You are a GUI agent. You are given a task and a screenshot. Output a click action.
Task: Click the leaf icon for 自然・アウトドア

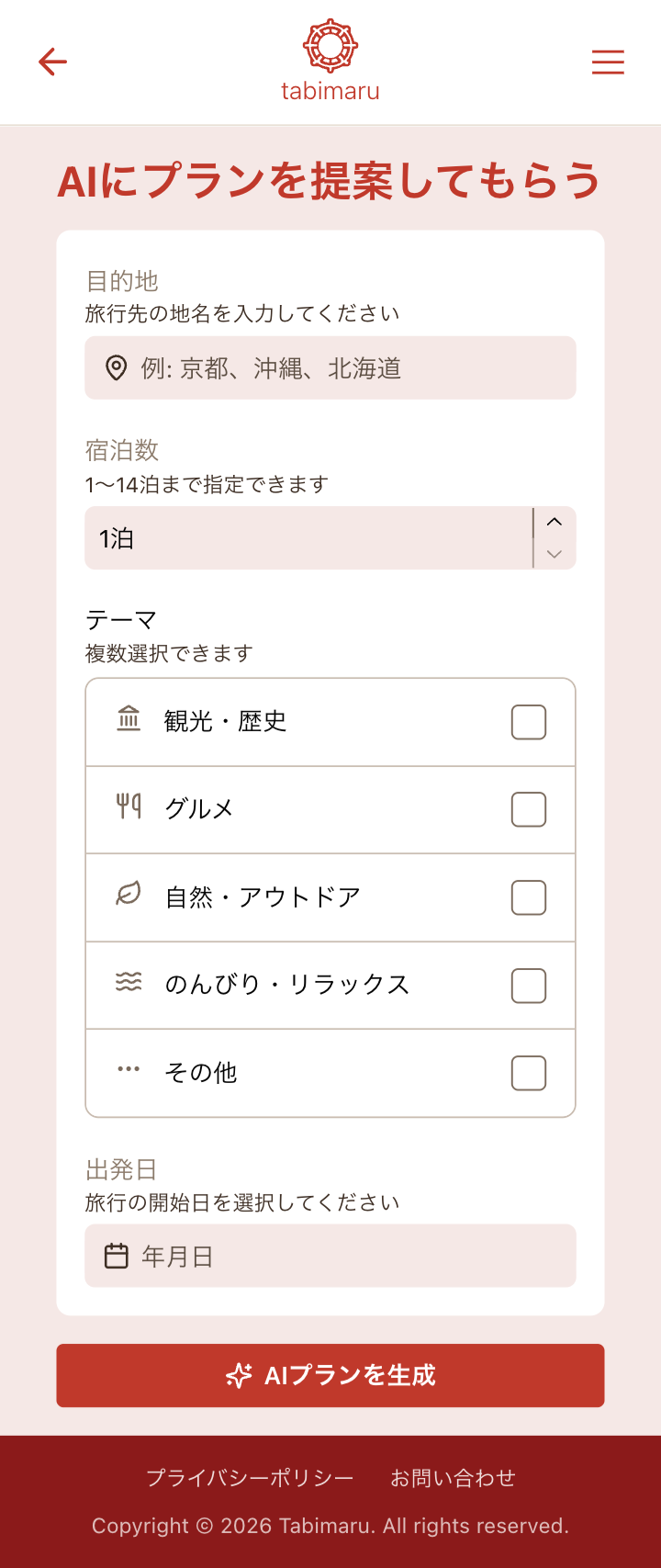[129, 895]
